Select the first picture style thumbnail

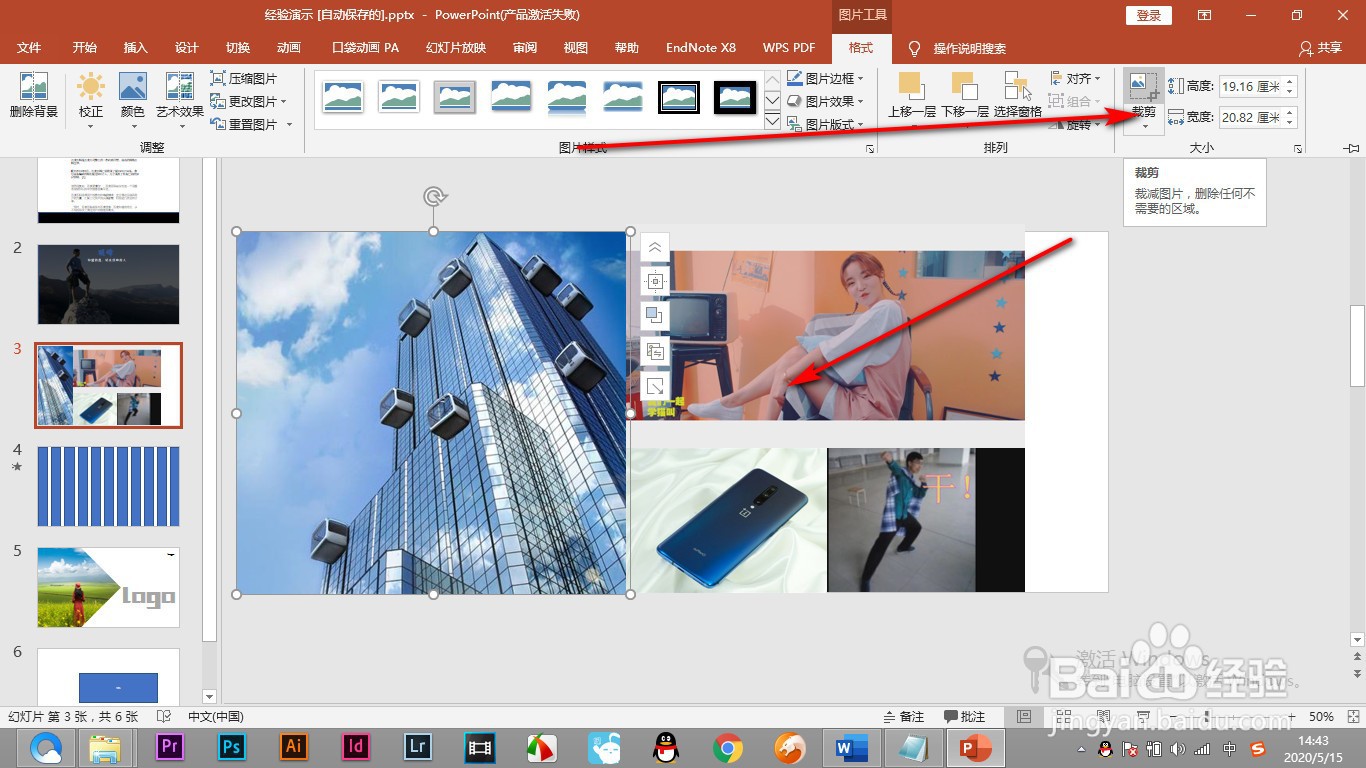point(343,97)
